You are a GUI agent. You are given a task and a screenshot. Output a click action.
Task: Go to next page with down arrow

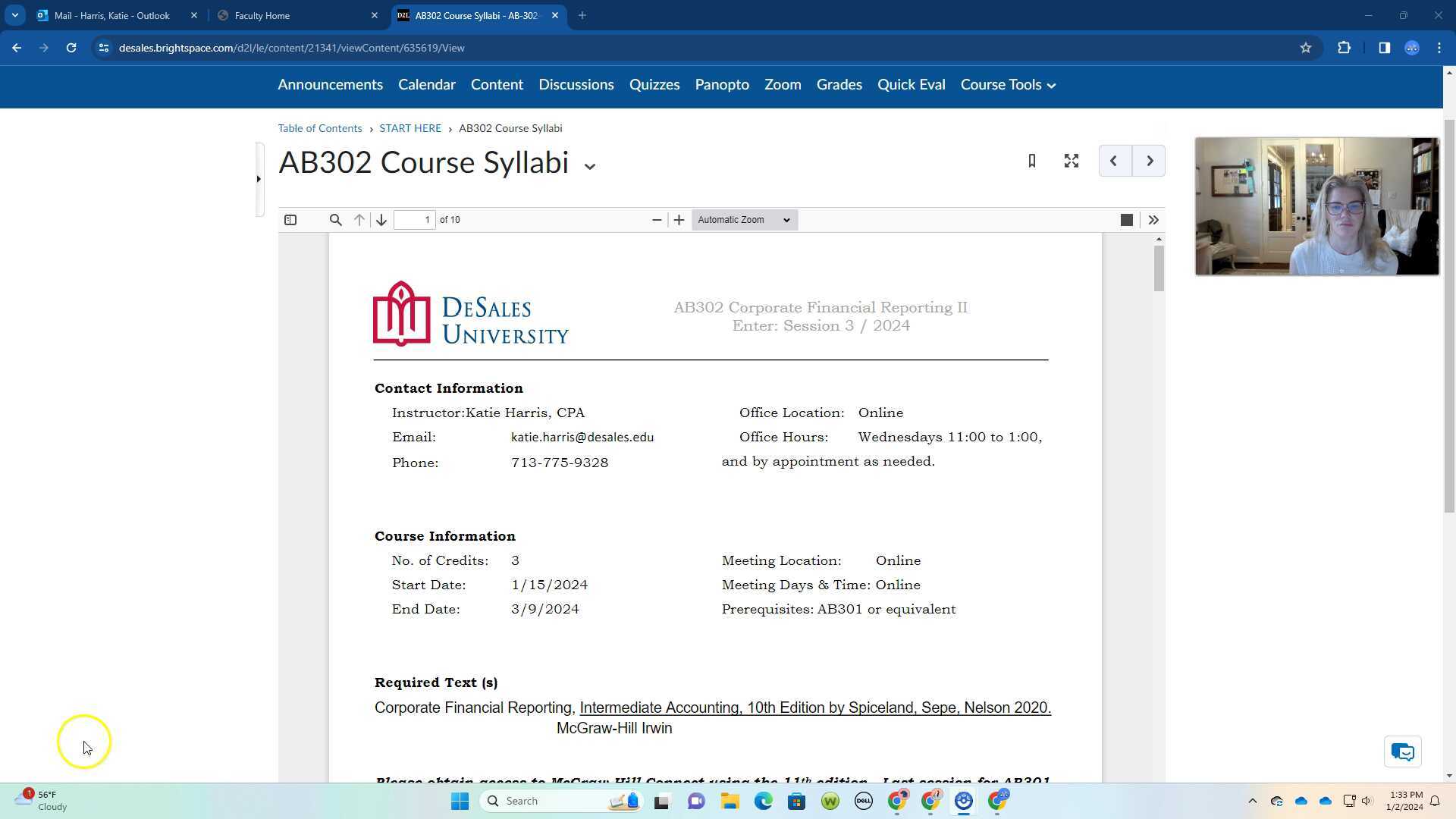[381, 220]
